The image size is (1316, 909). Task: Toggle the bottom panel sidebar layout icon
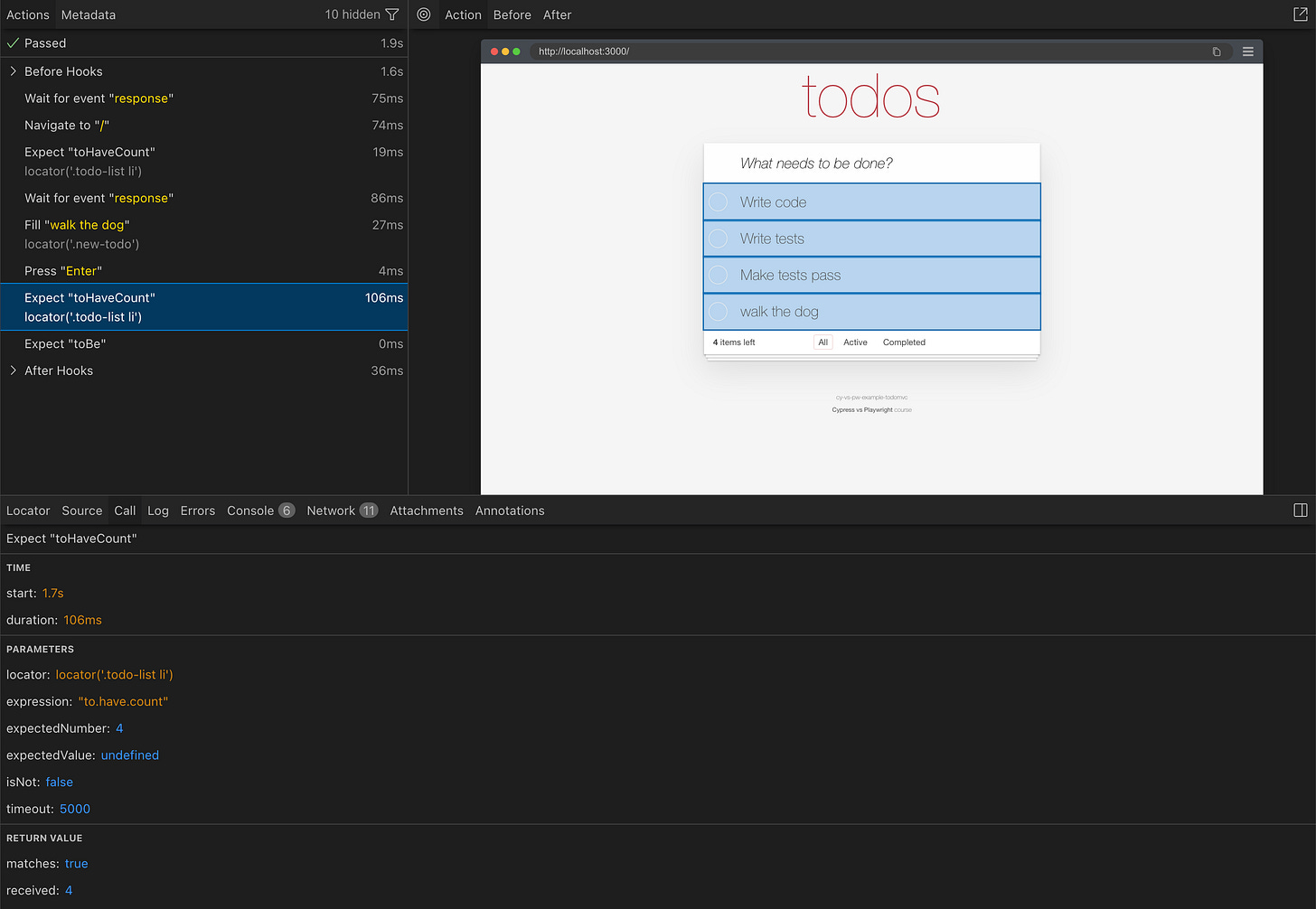tap(1301, 511)
